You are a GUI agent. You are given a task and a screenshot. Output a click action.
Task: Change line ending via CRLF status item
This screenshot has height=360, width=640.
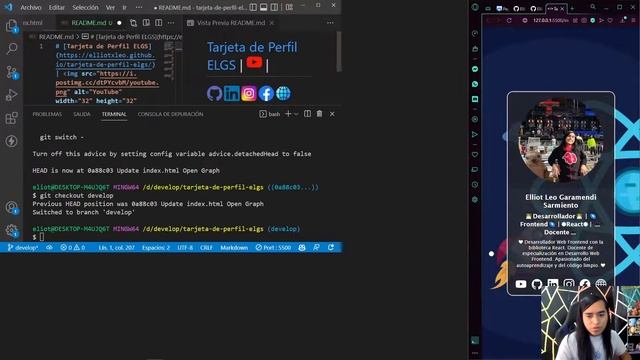click(206, 247)
